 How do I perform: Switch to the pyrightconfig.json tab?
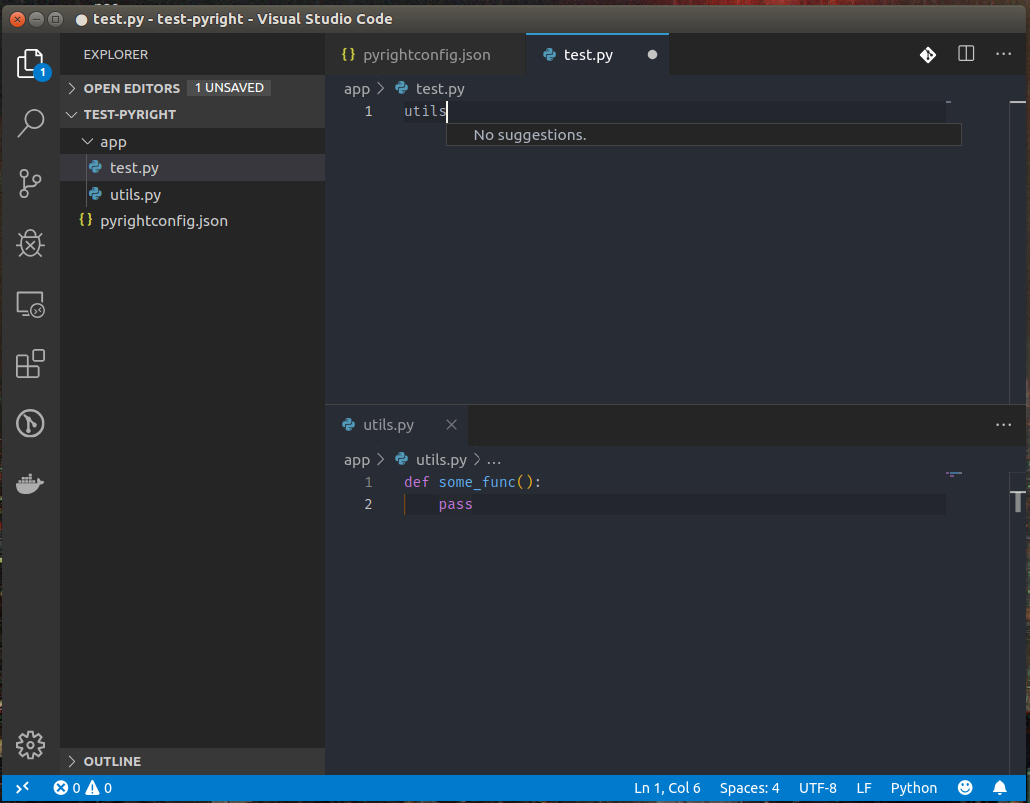point(426,54)
